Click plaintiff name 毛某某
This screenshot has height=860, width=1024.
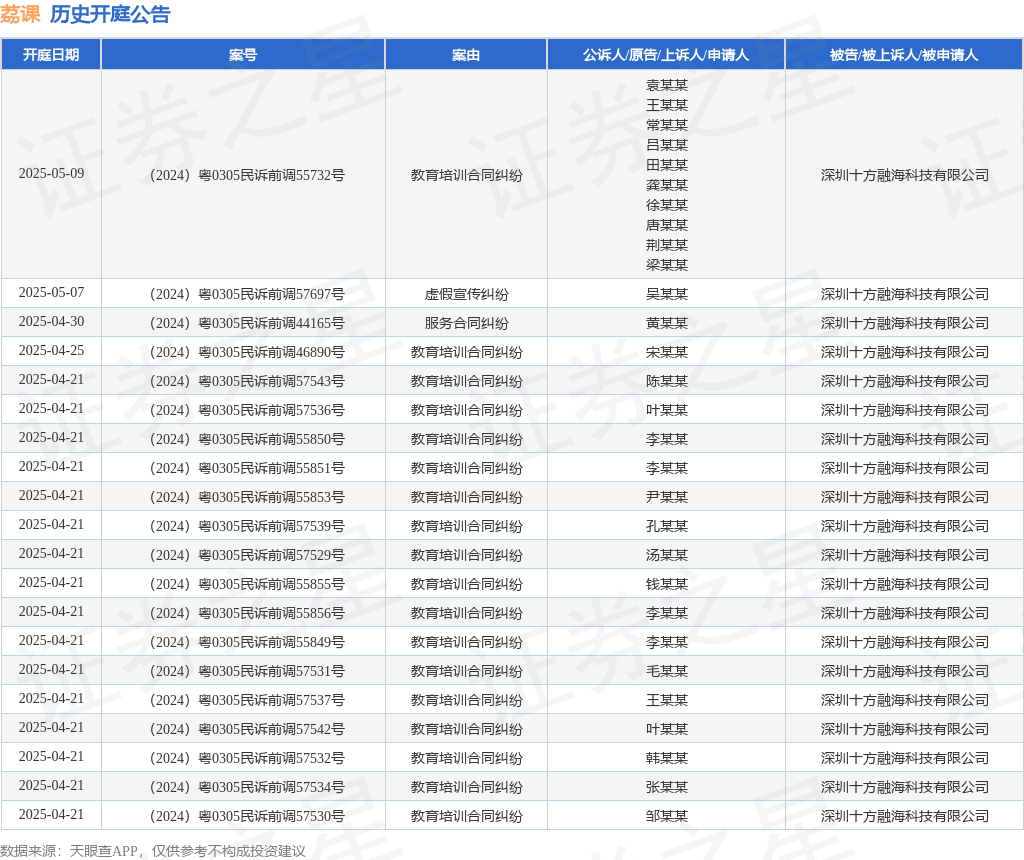(666, 671)
